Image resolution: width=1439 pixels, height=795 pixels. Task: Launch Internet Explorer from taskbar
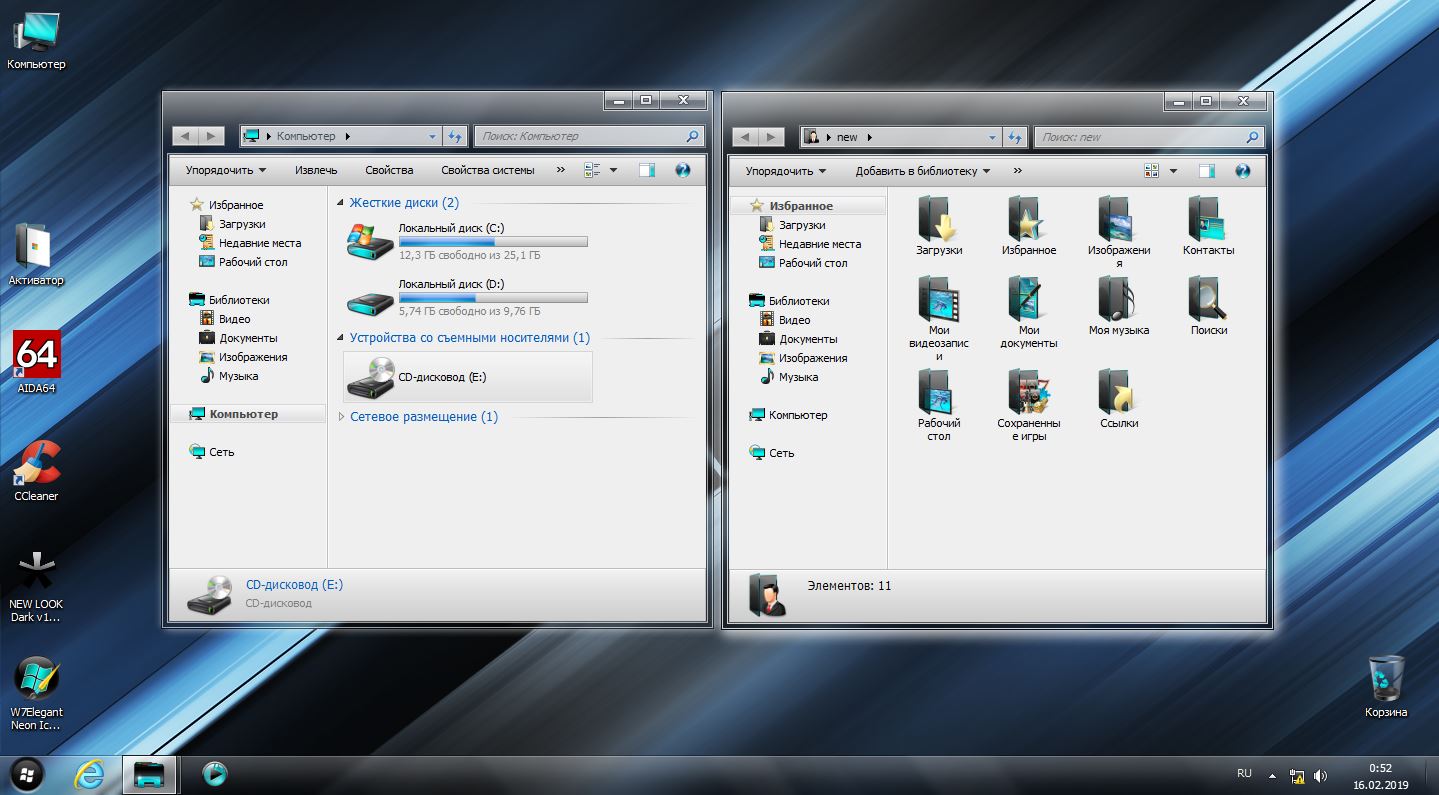(90, 773)
